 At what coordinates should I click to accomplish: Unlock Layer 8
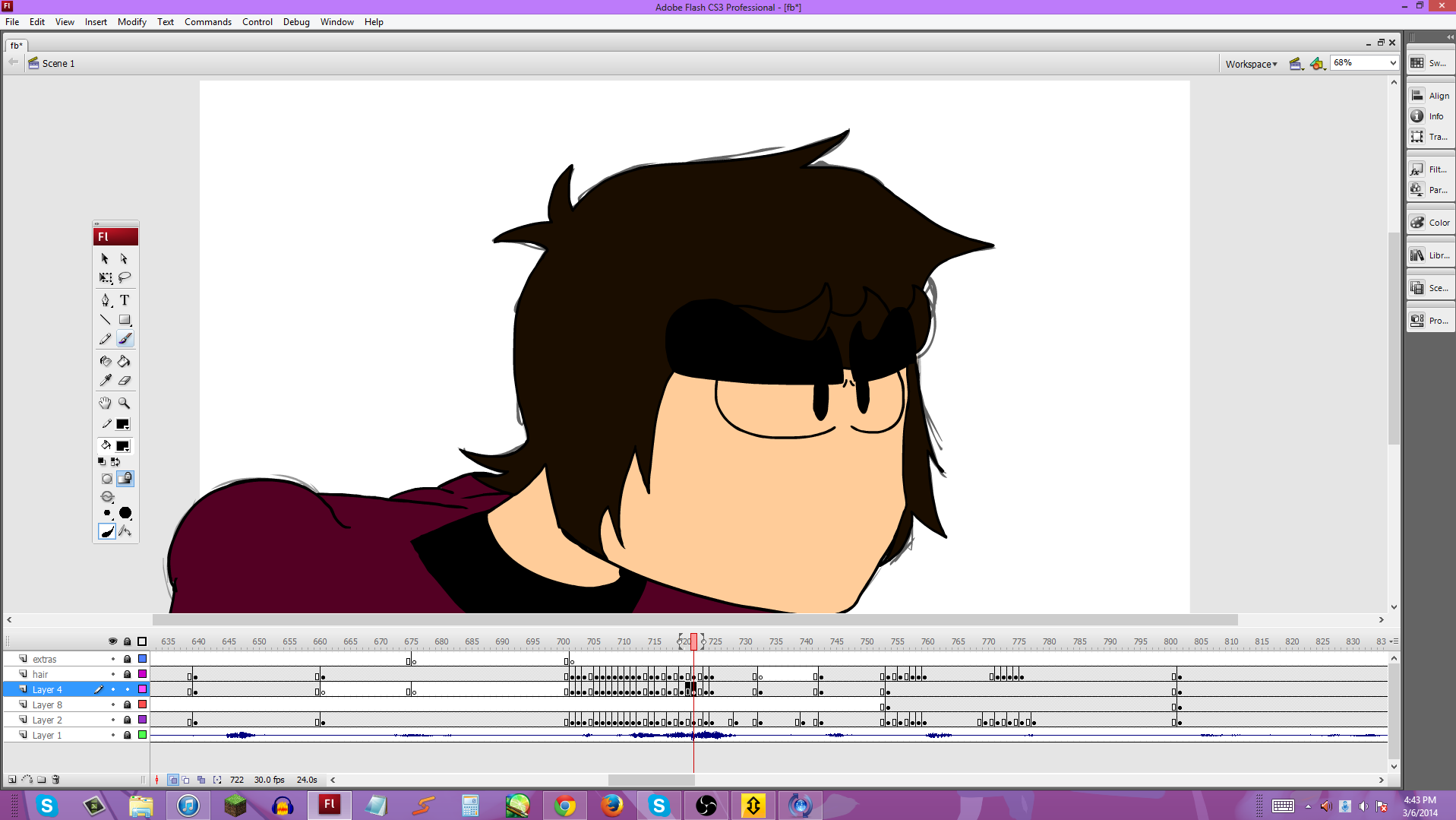click(x=128, y=705)
